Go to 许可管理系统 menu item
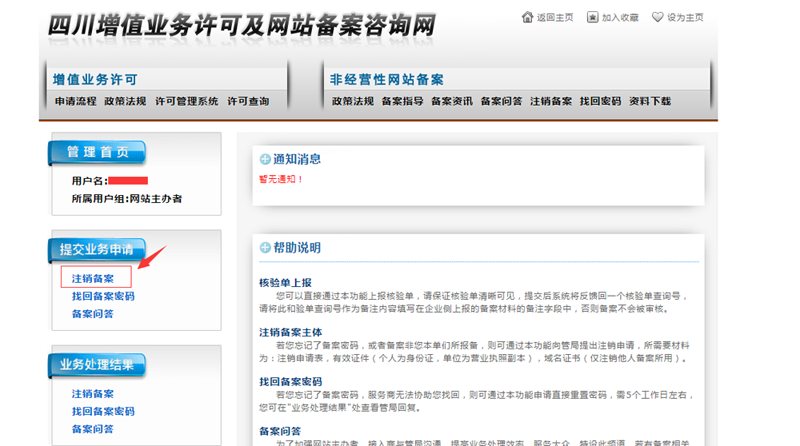The width and height of the screenshot is (800, 446). click(x=187, y=102)
